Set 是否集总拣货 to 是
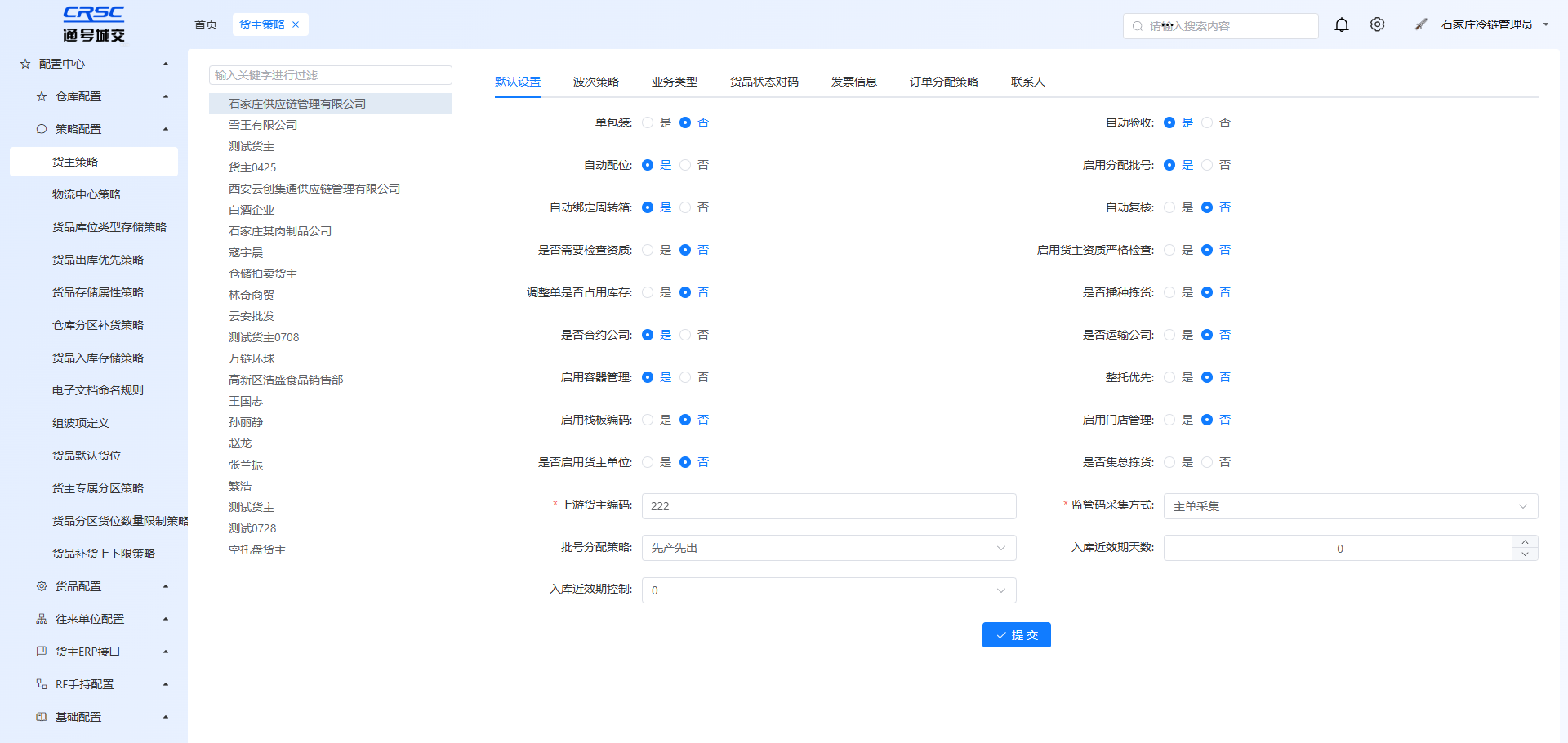 [x=1169, y=462]
